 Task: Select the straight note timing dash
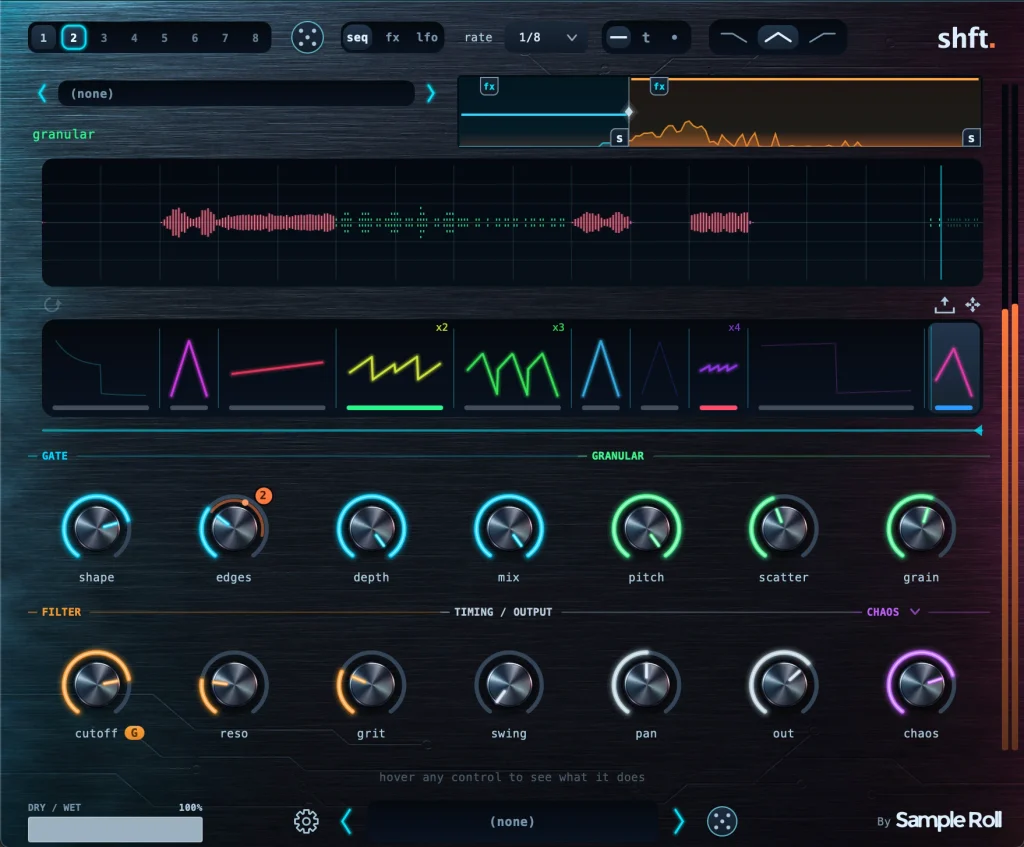618,37
